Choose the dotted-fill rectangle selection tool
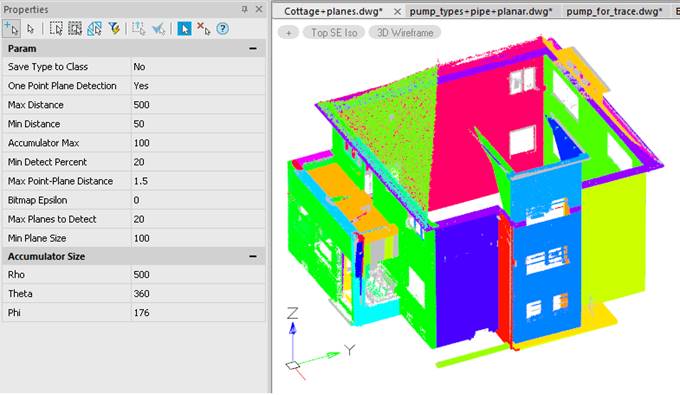Viewport: 680px width, 395px height. (x=75, y=29)
